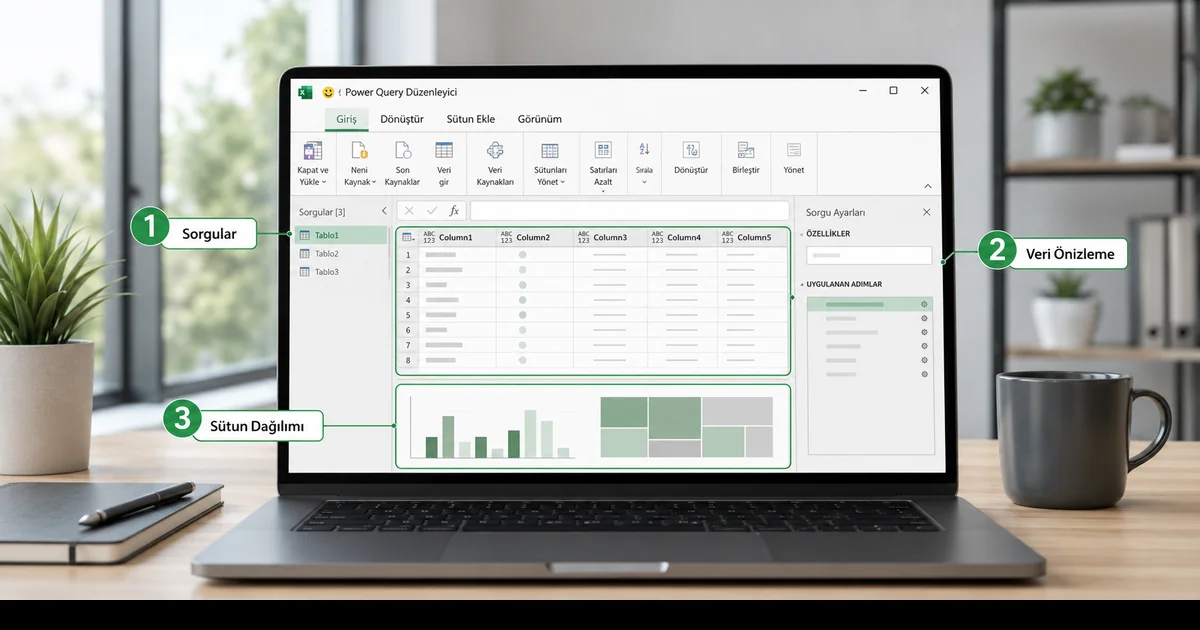Select the Column2 header
The image size is (1200, 630).
pos(535,238)
